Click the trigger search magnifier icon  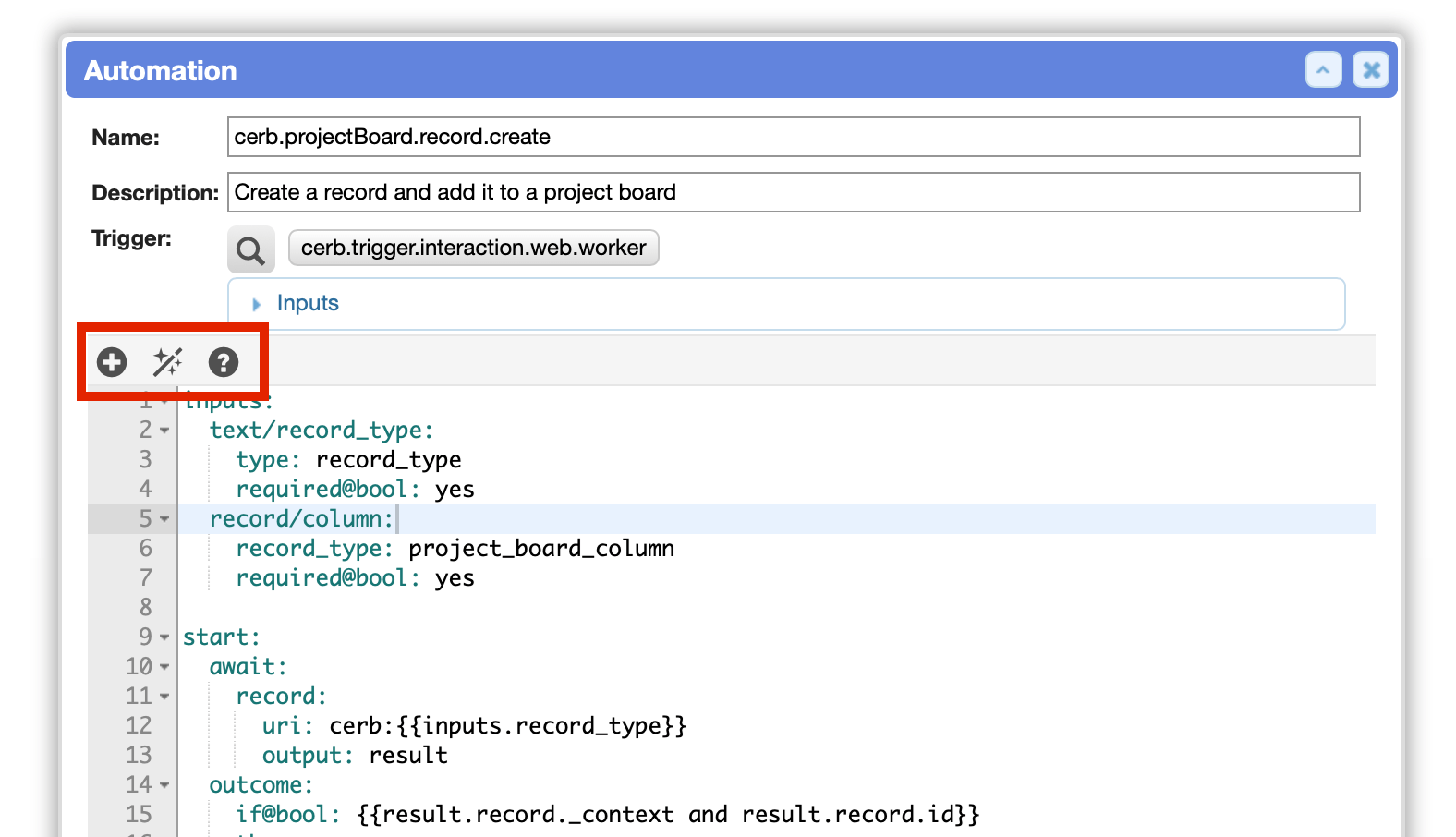pos(251,249)
